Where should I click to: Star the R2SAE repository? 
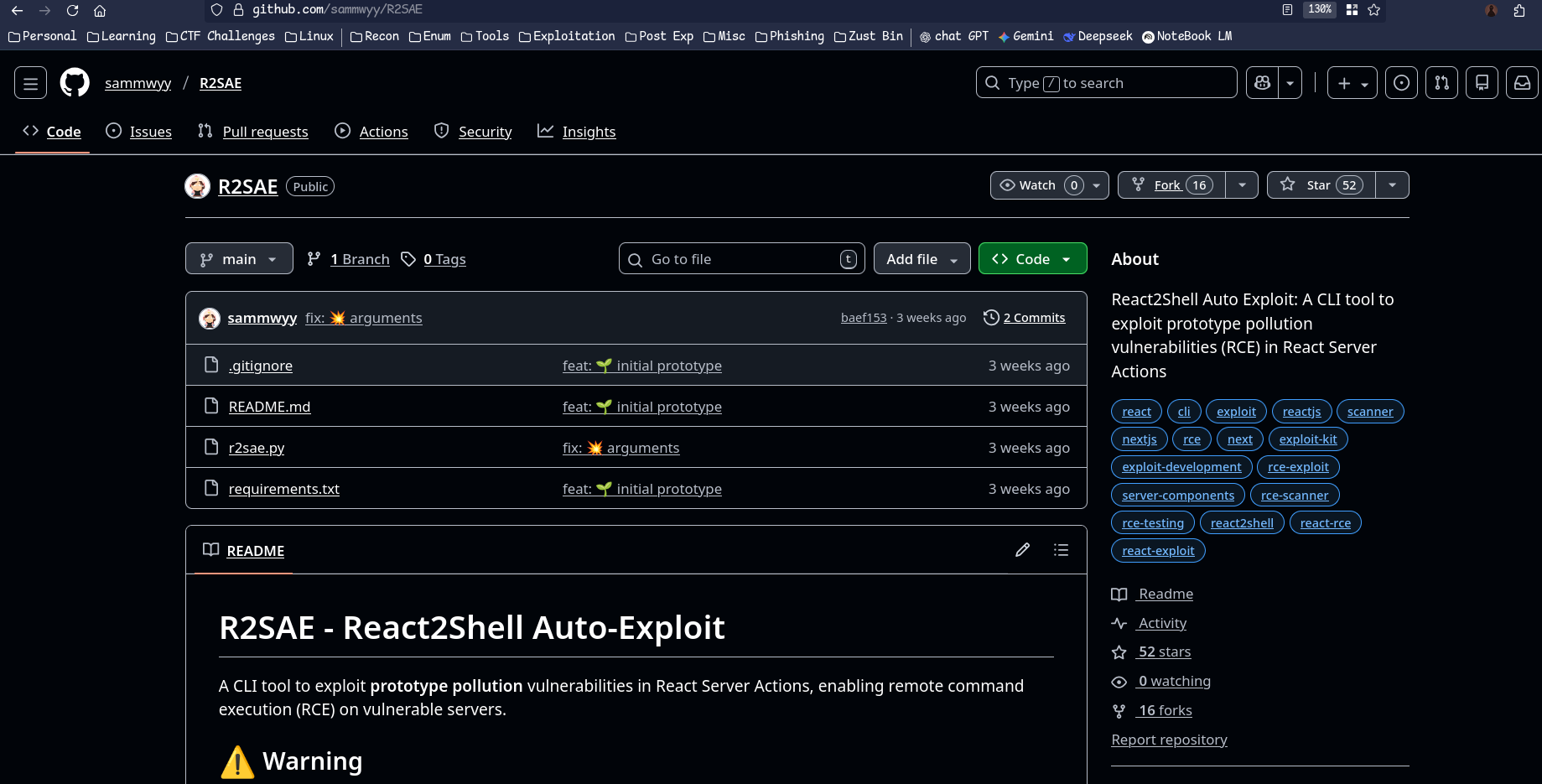1321,185
